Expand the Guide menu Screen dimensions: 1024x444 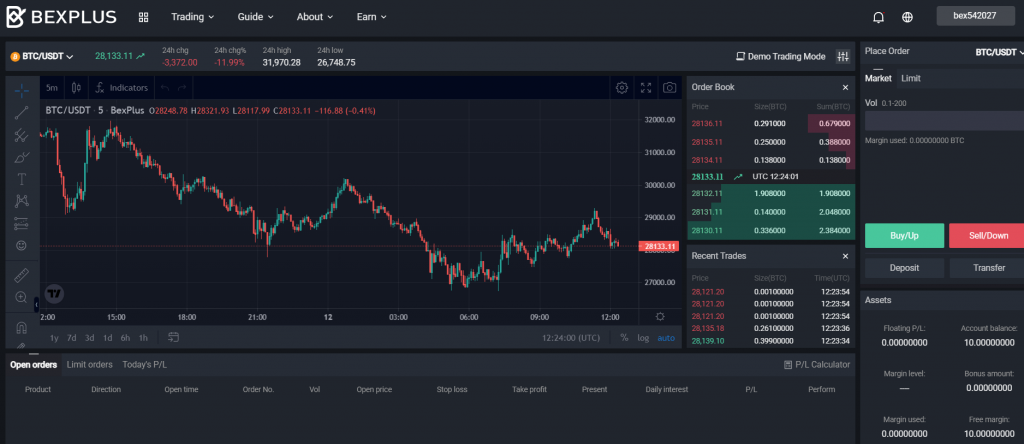coord(255,17)
